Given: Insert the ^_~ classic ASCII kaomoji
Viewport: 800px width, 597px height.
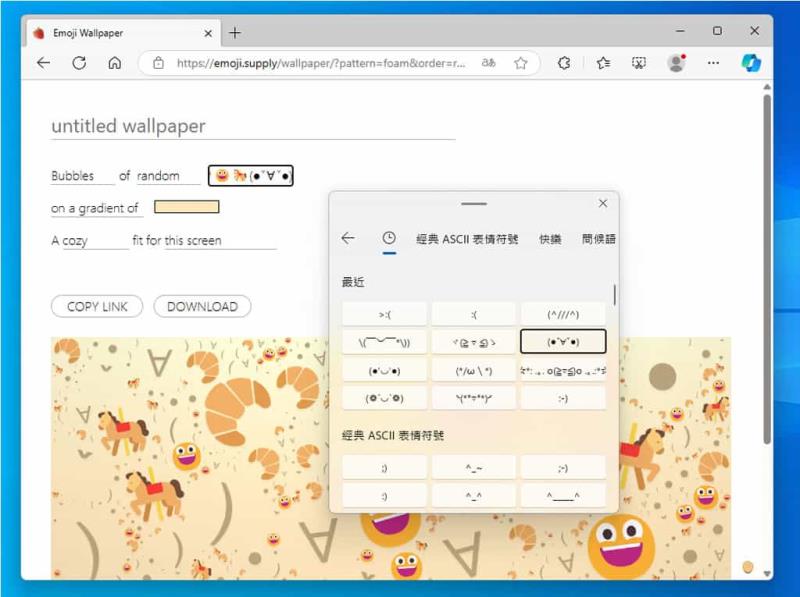Looking at the screenshot, I should click(x=474, y=467).
